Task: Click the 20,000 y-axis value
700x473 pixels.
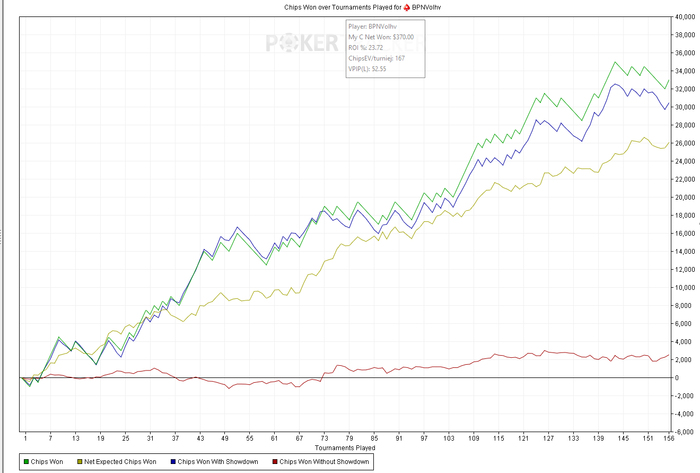Action: 685,197
